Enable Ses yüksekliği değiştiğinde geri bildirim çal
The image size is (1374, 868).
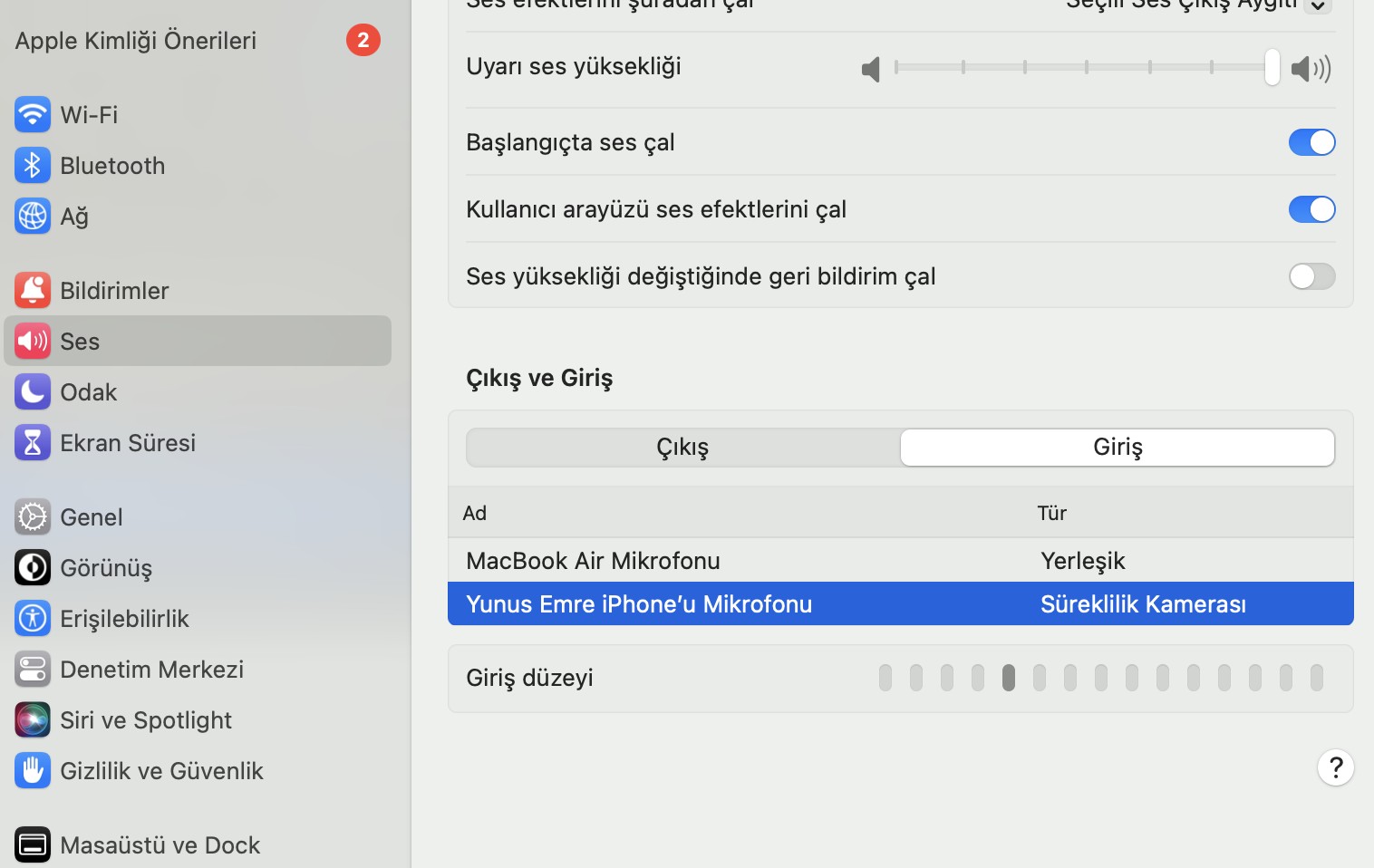tap(1311, 276)
